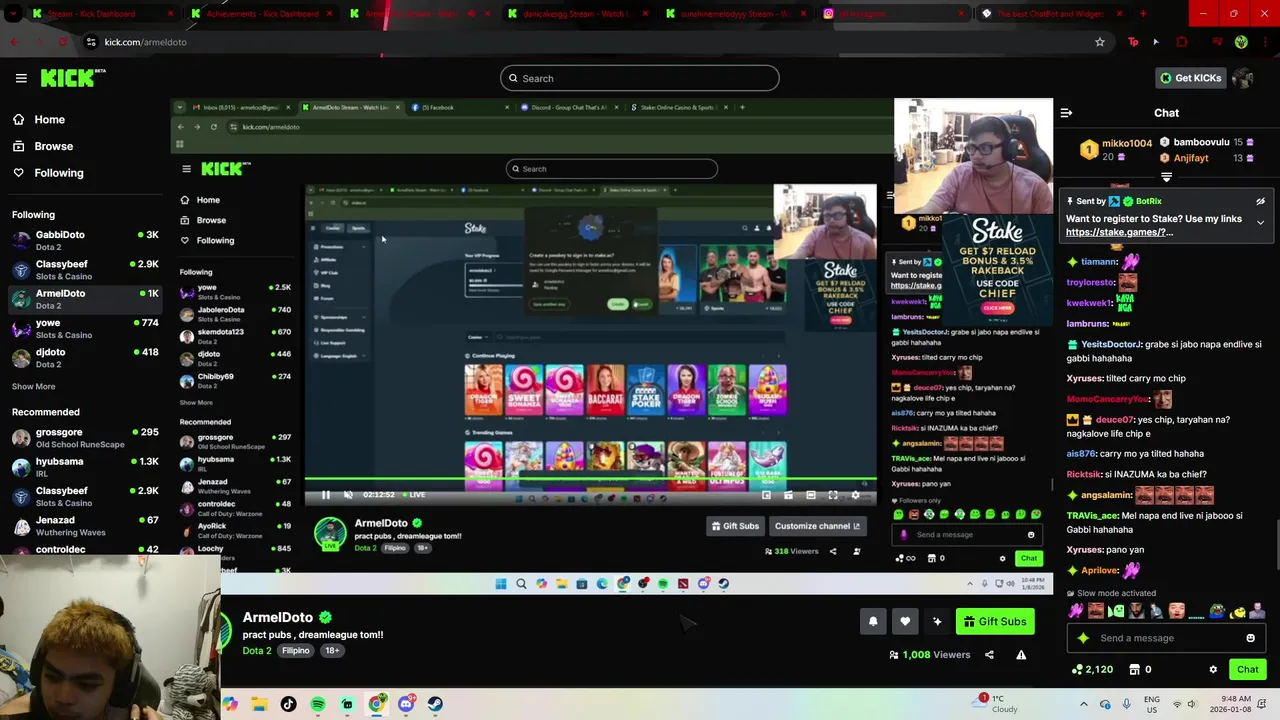
Task: Select top gifter mikko1004
Action: pyautogui.click(x=1118, y=150)
